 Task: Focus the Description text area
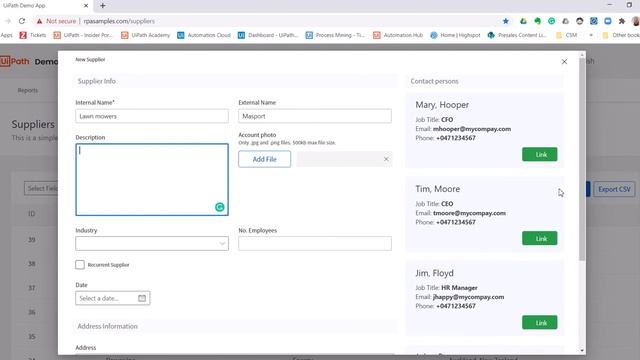(152, 180)
